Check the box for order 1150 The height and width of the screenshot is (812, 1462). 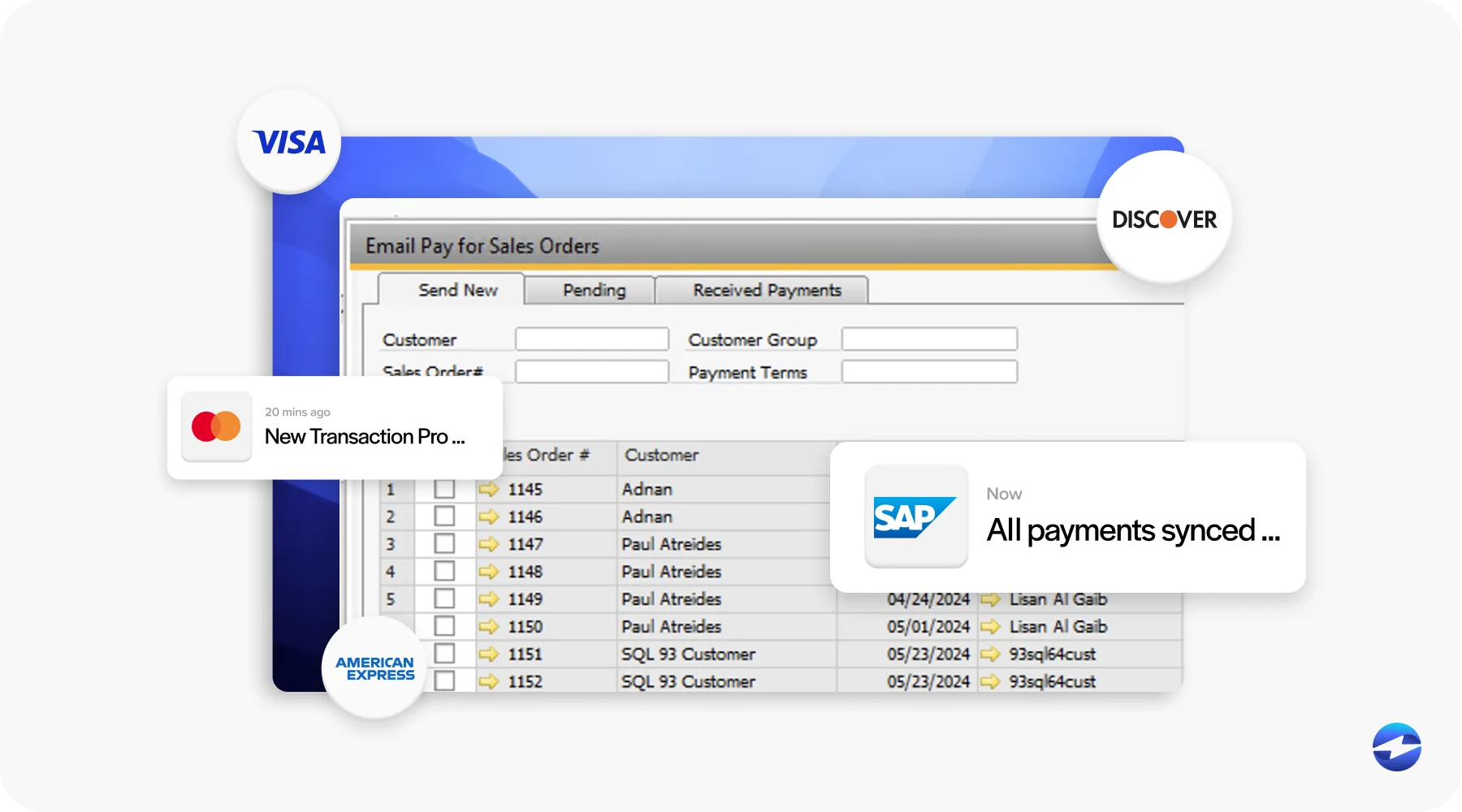click(444, 626)
